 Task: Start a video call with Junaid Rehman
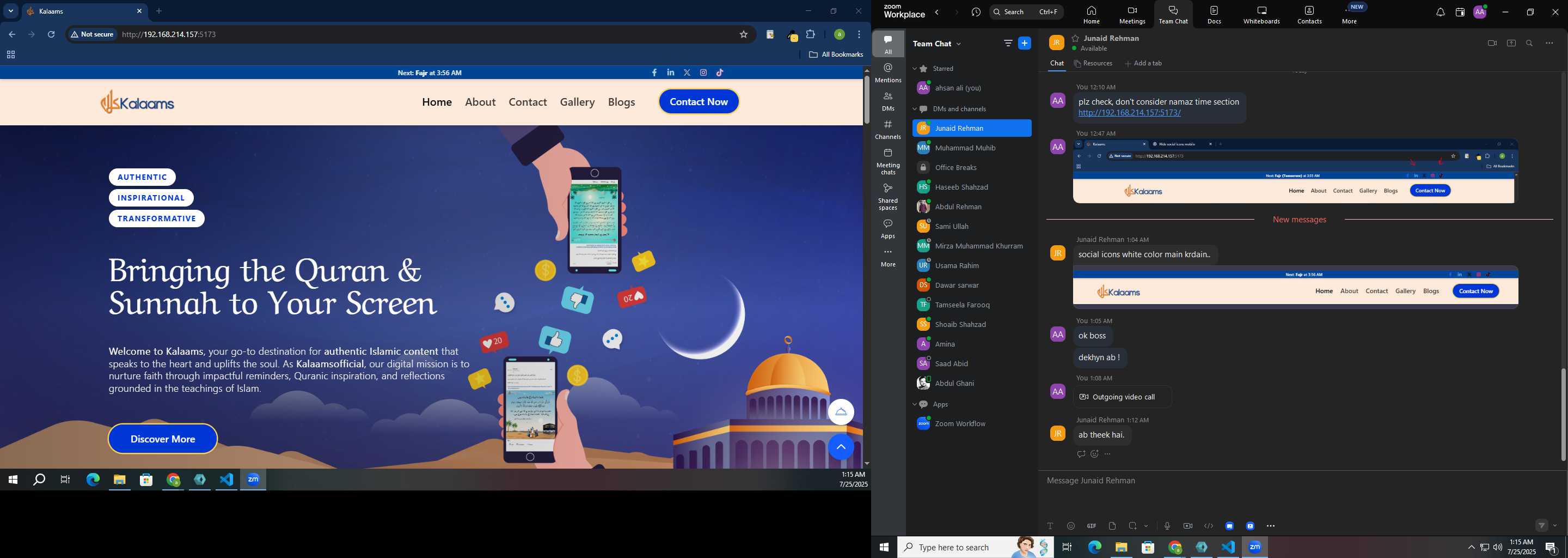[x=1492, y=43]
